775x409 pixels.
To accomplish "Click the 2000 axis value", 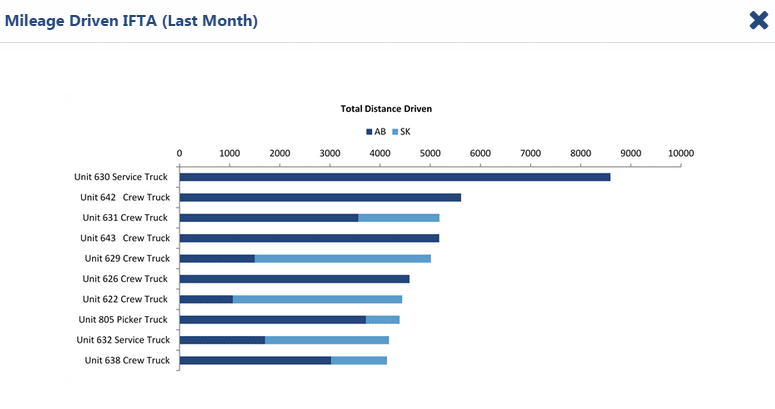I will [280, 153].
